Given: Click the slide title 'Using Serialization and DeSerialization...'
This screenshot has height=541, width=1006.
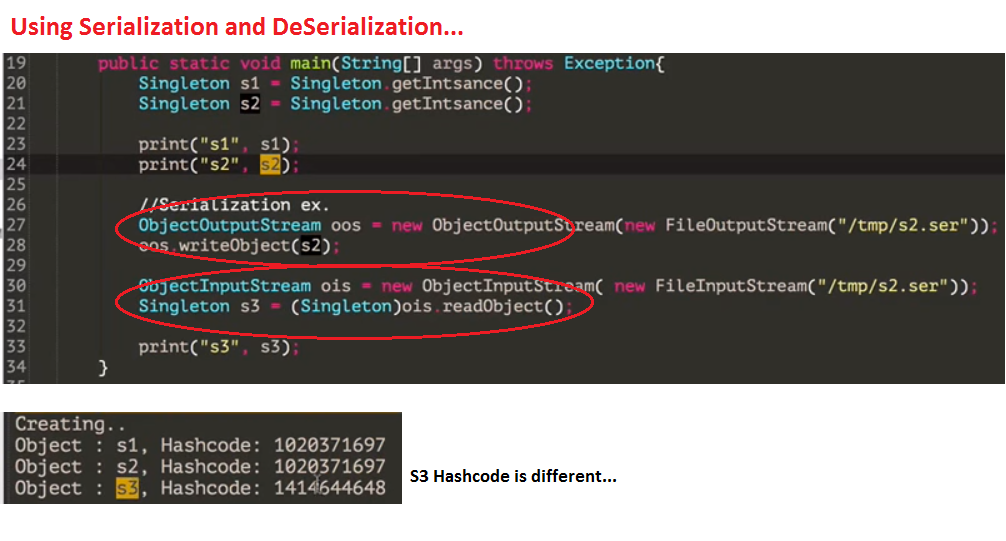Looking at the screenshot, I should pos(237,27).
